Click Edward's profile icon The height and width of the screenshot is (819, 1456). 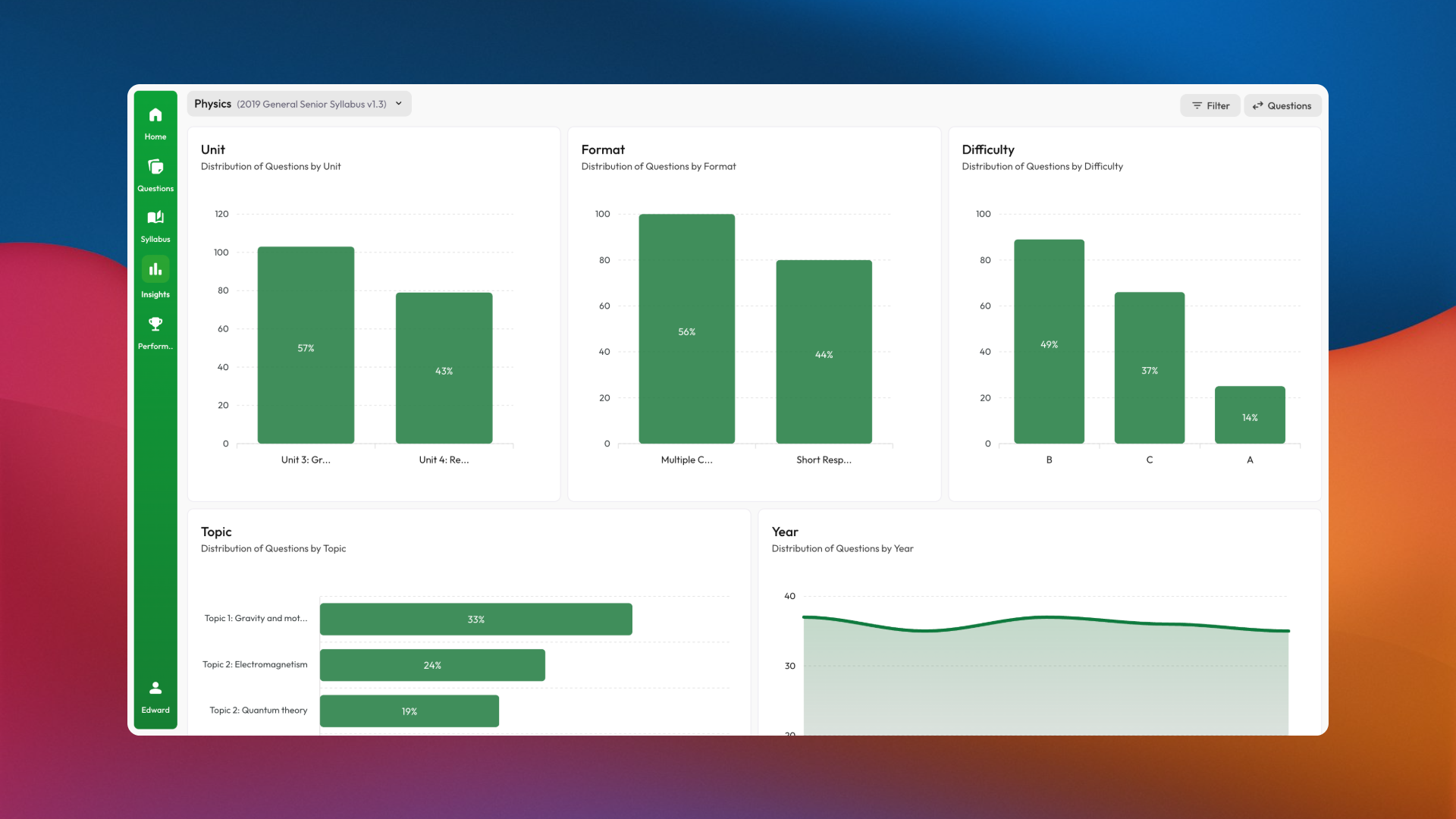[x=155, y=689]
